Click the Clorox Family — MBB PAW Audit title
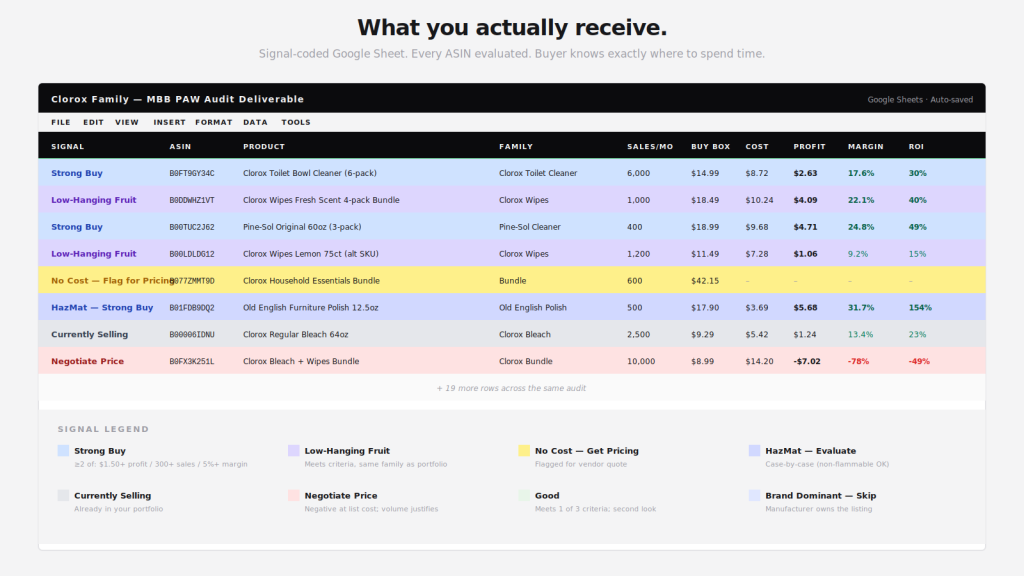The width and height of the screenshot is (1024, 576). (x=178, y=99)
